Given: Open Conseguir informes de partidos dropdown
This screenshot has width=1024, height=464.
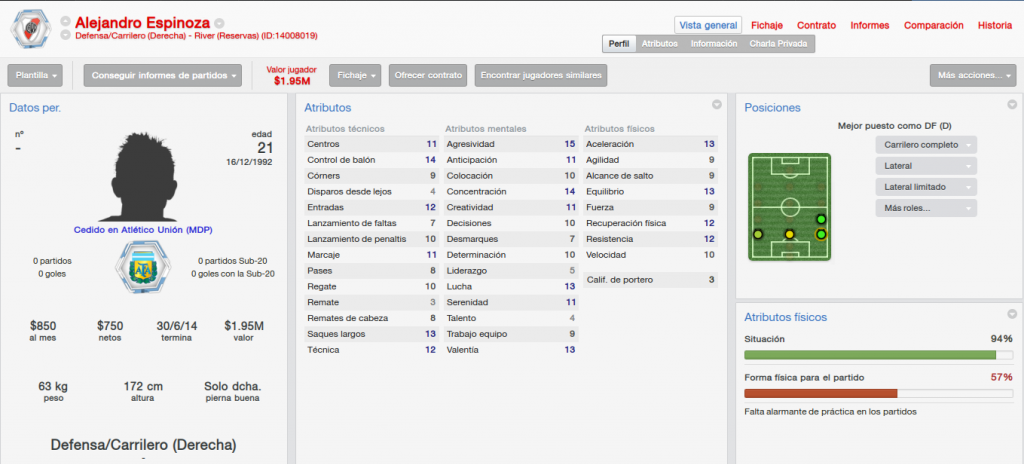Looking at the screenshot, I should (163, 75).
